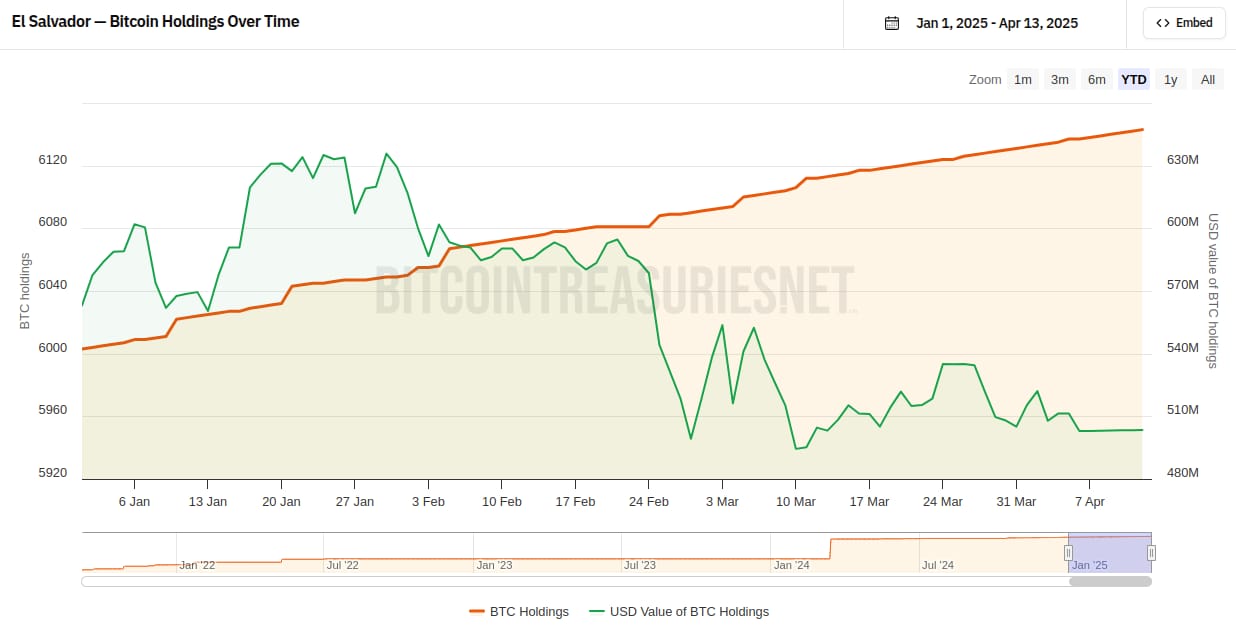The width and height of the screenshot is (1236, 644).
Task: Click the 31 Mar date label
Action: coord(1016,501)
